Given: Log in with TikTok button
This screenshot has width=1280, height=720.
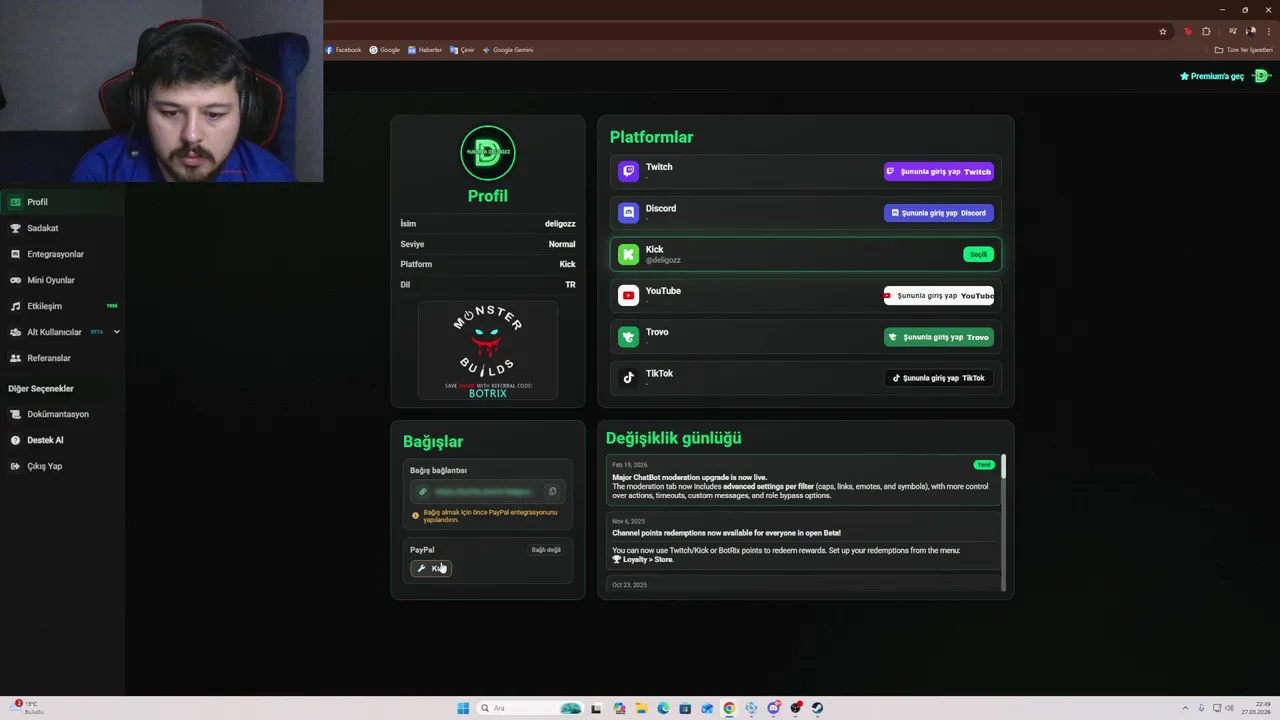Looking at the screenshot, I should click(939, 378).
